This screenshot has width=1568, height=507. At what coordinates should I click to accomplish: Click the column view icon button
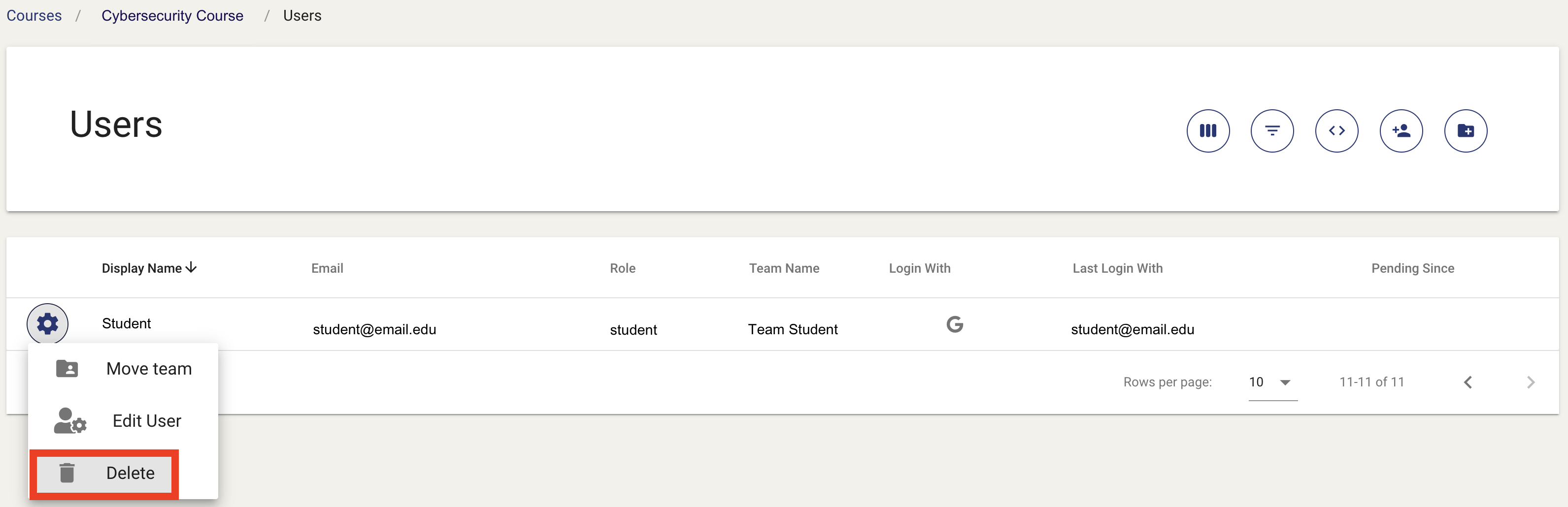click(1208, 131)
